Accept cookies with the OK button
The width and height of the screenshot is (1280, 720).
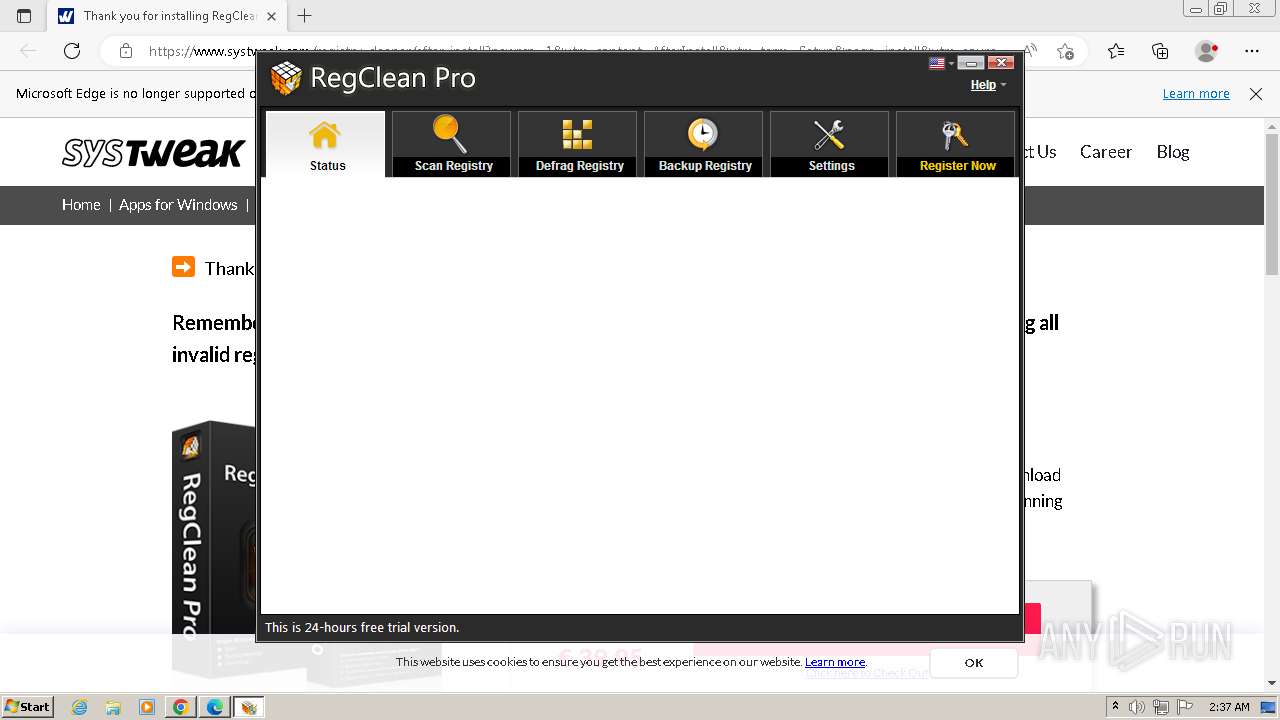point(974,663)
